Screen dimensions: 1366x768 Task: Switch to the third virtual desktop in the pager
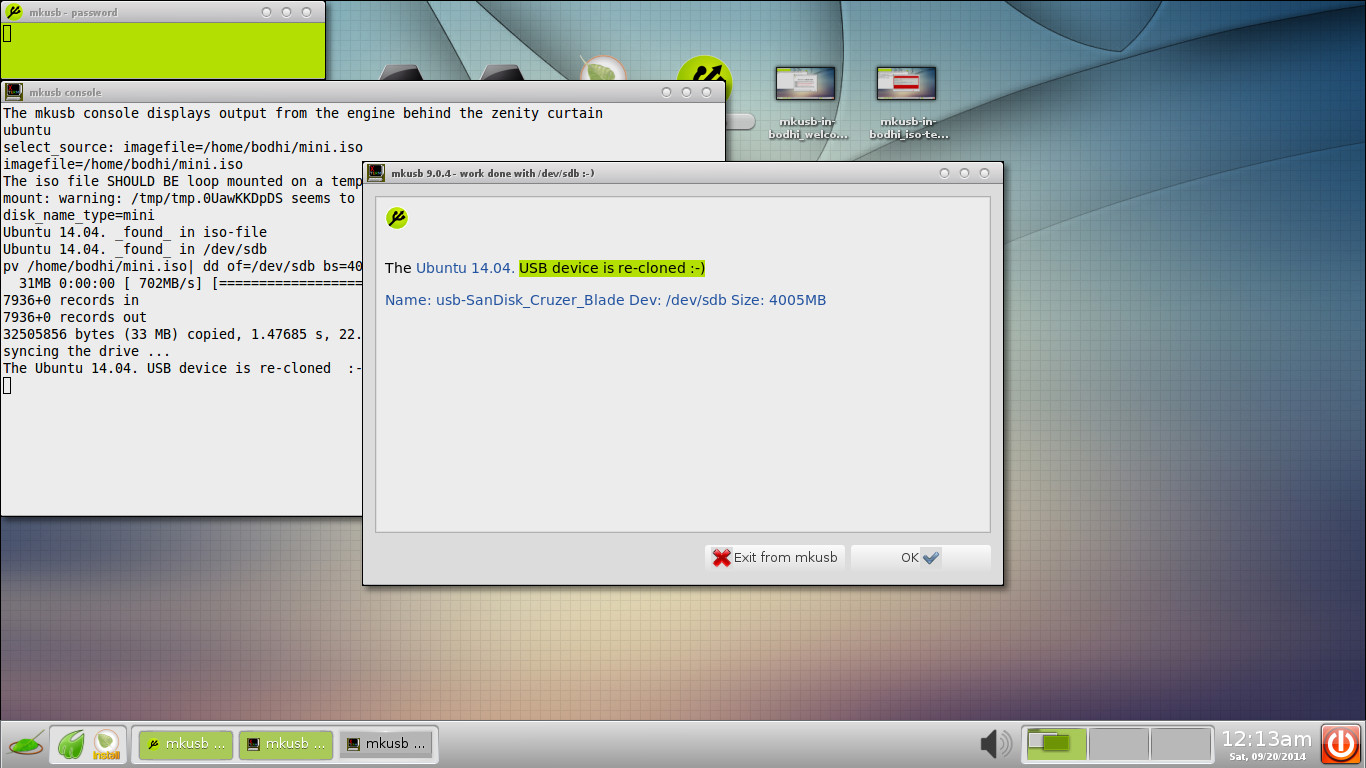click(x=1181, y=744)
